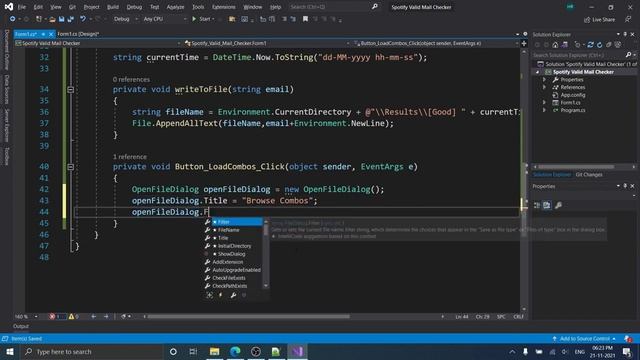Pin the Form1.cs editor tab
Screen dimensions: 640x360
43,34
